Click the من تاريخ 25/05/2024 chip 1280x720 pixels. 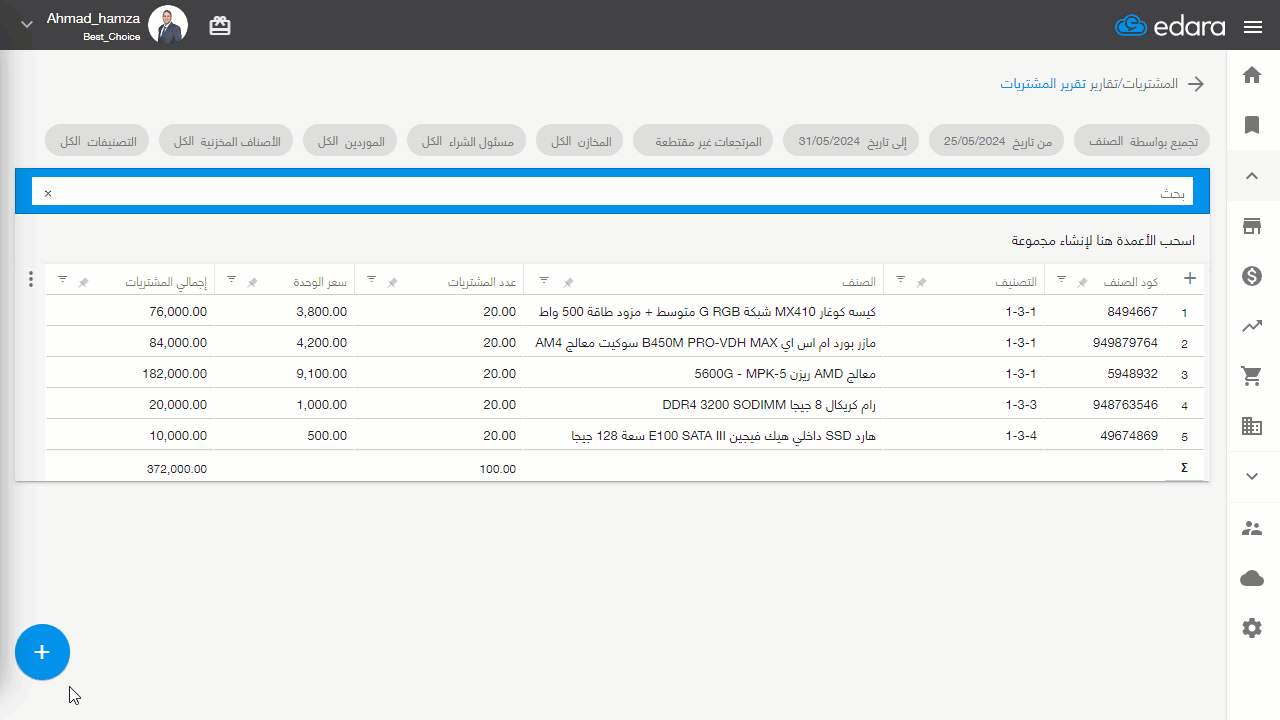[998, 141]
